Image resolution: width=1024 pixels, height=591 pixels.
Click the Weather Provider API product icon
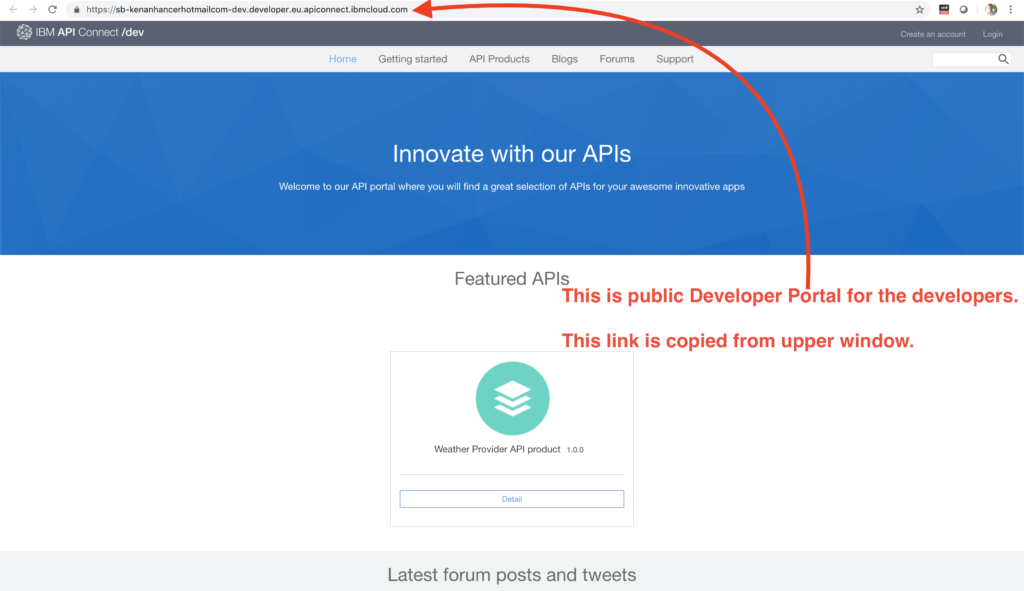512,398
